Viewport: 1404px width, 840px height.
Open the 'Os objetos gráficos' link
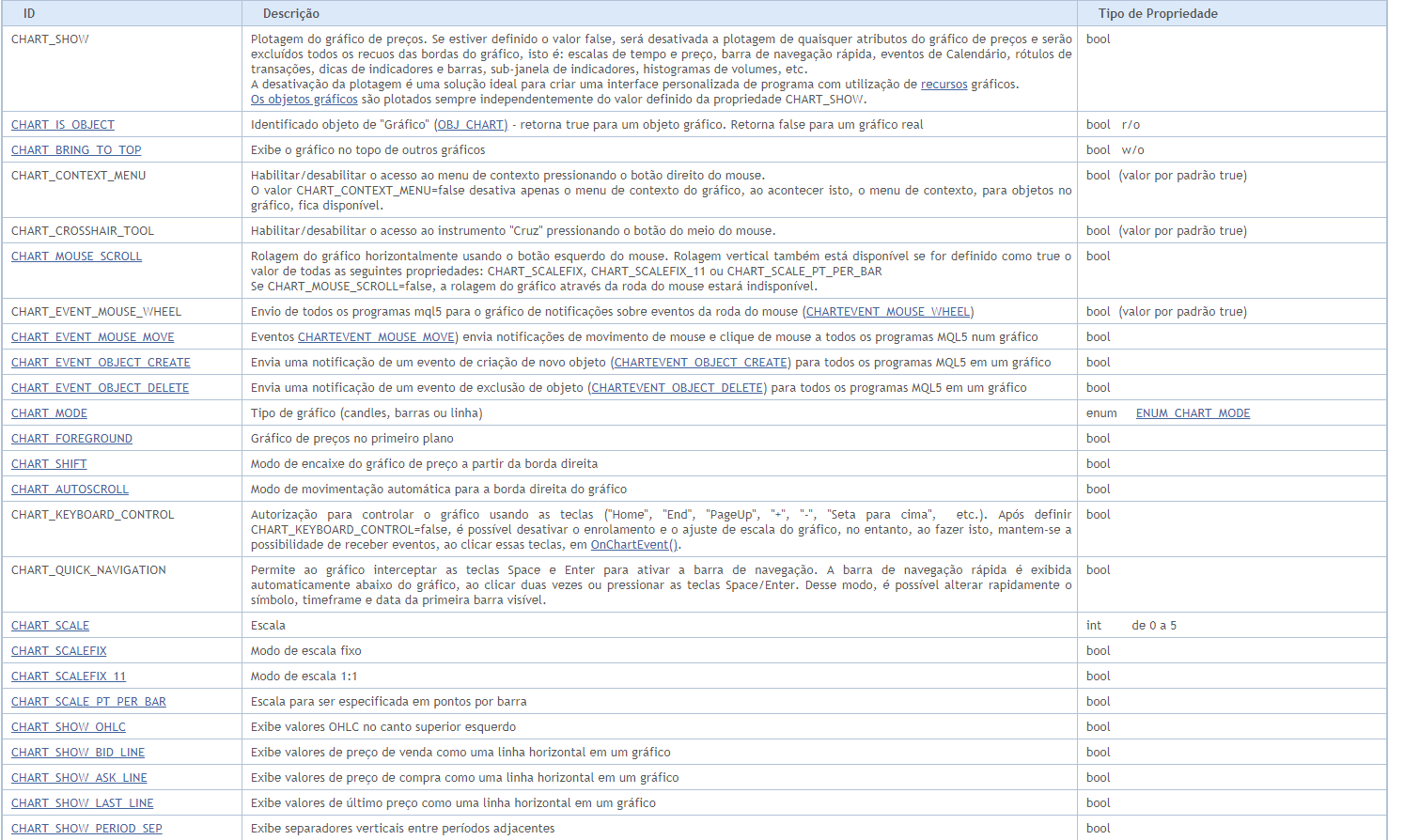tap(304, 100)
